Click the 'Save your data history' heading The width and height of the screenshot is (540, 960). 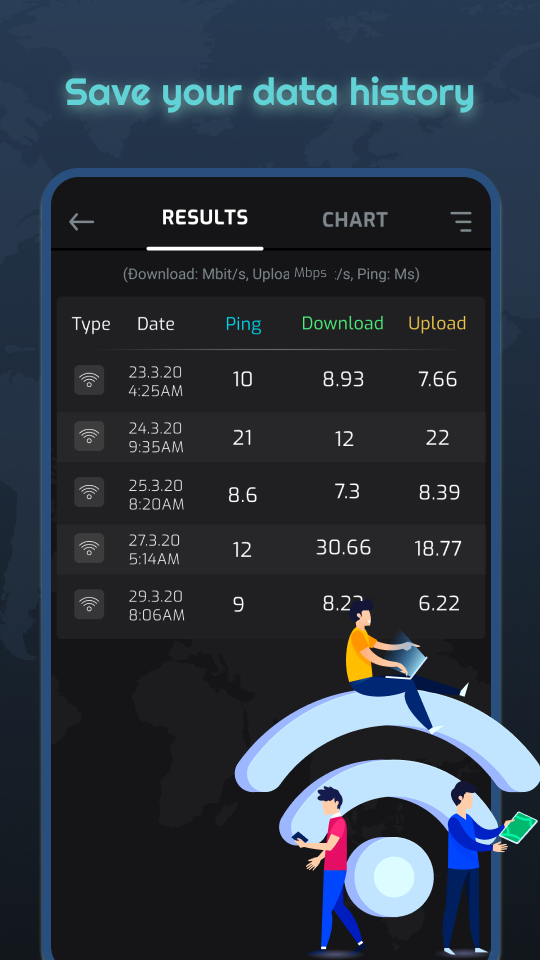point(270,93)
